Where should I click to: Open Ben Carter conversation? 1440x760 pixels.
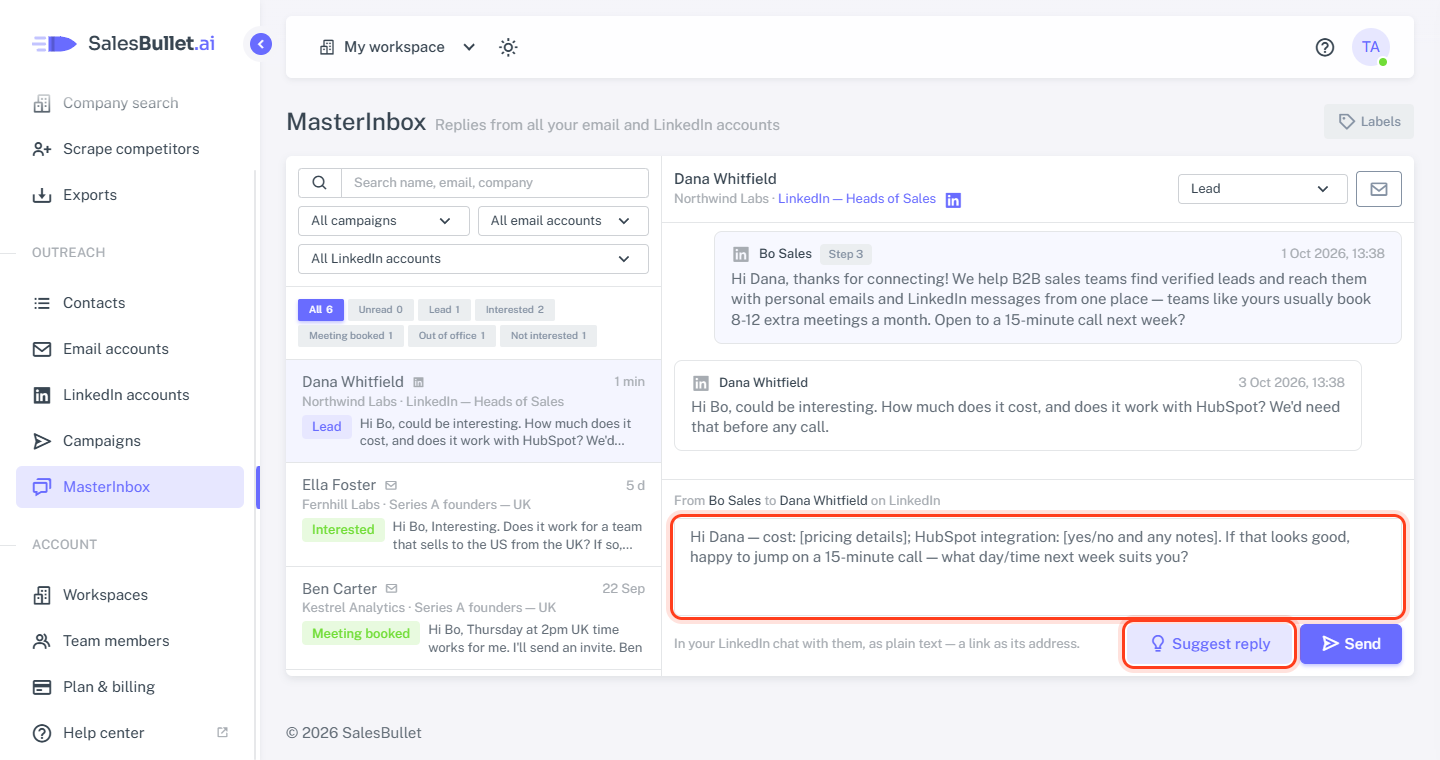(x=473, y=619)
